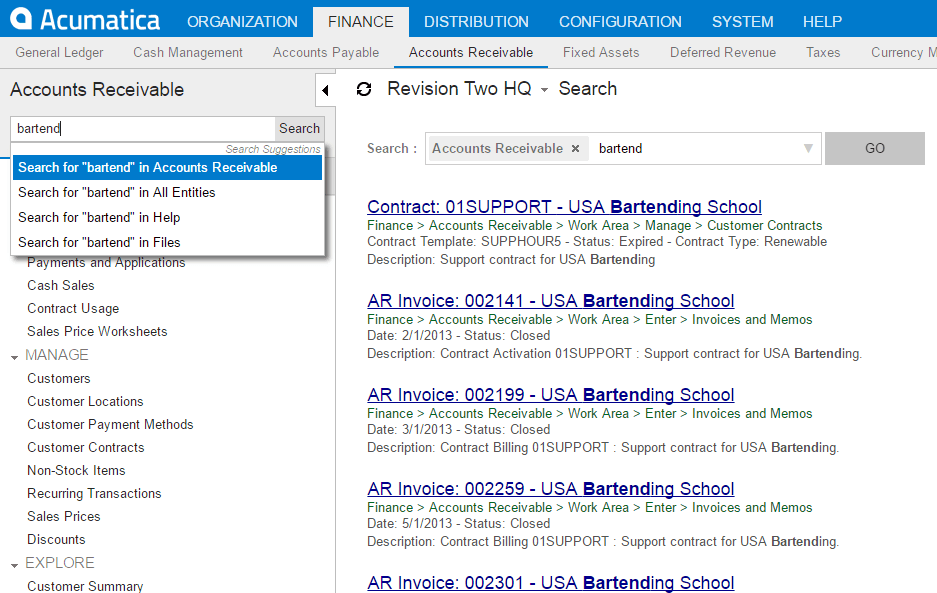937x593 pixels.
Task: Open Customer Summary in sidebar
Action: pos(85,586)
